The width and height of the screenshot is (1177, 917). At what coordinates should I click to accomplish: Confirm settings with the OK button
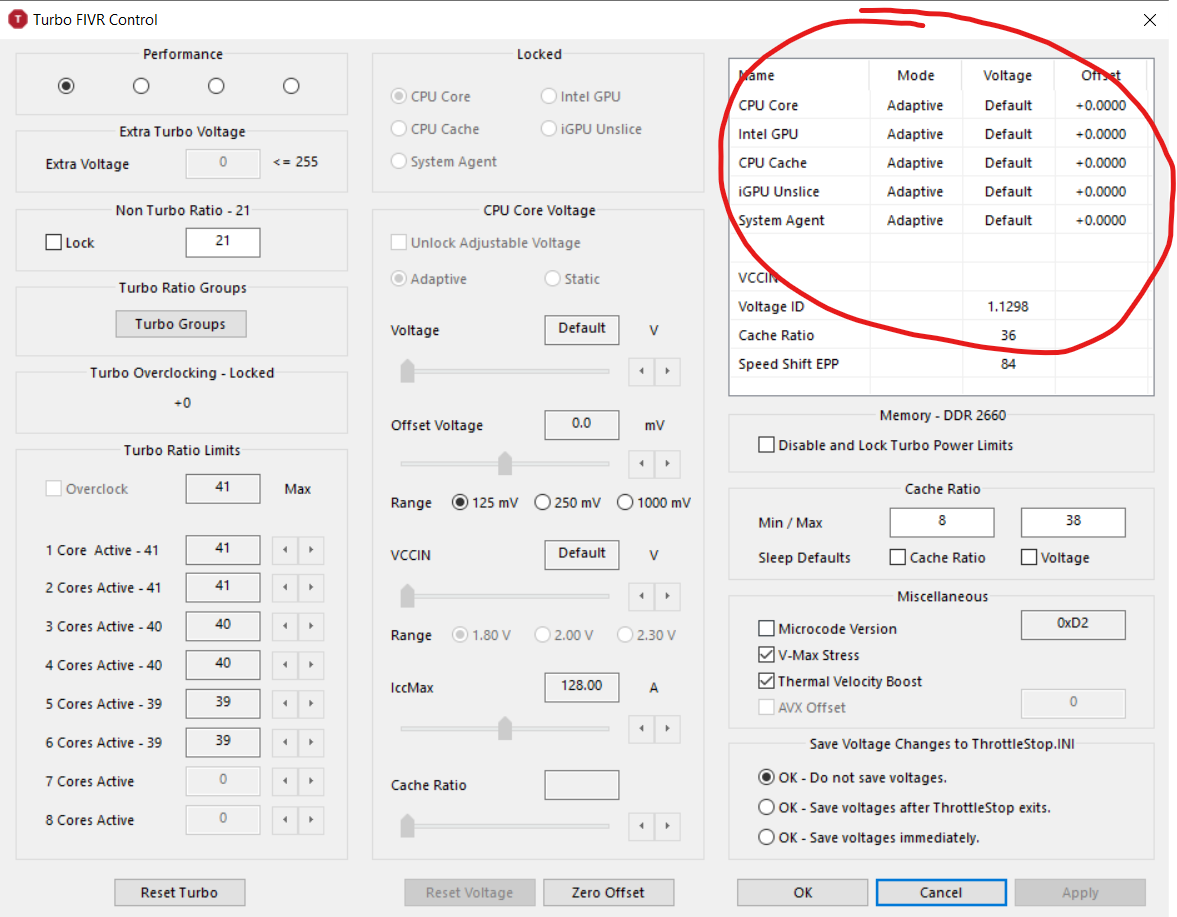[x=802, y=892]
